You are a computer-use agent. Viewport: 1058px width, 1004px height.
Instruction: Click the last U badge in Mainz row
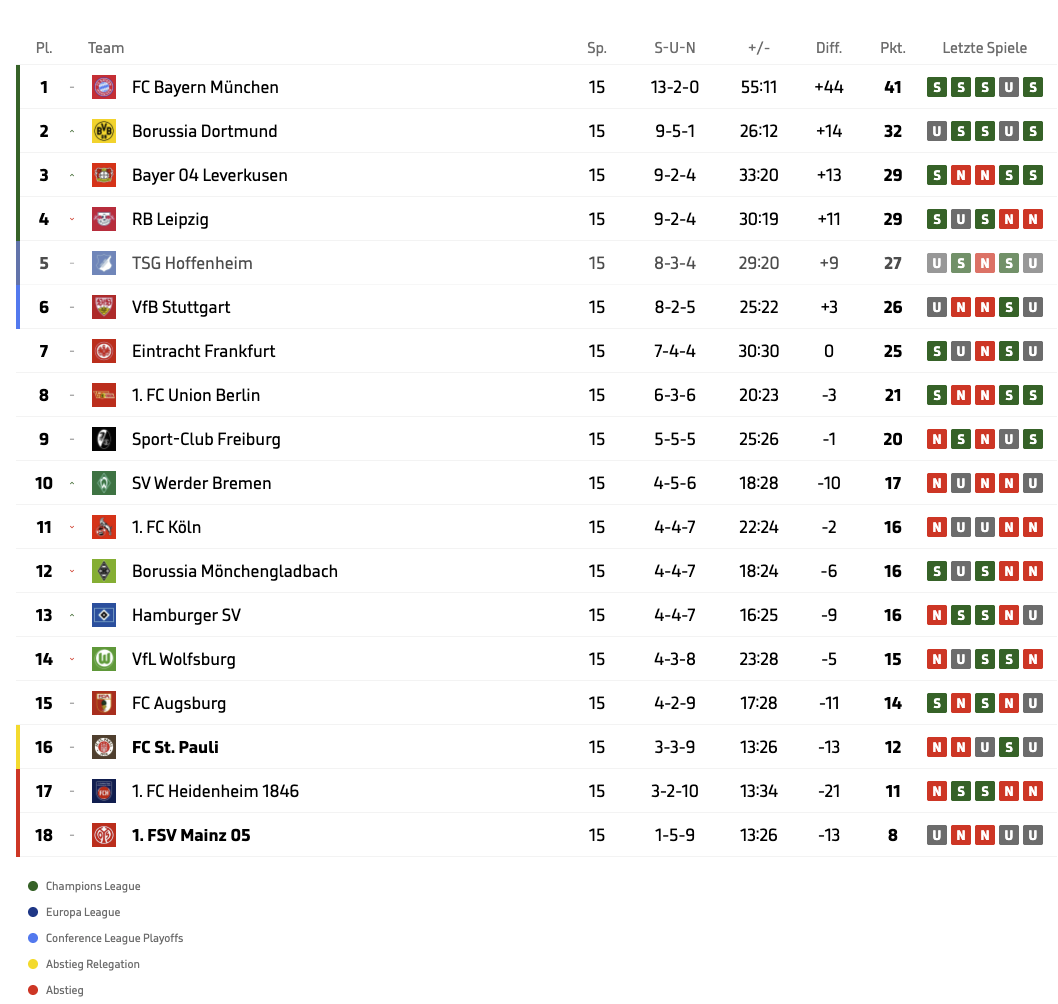[1033, 835]
